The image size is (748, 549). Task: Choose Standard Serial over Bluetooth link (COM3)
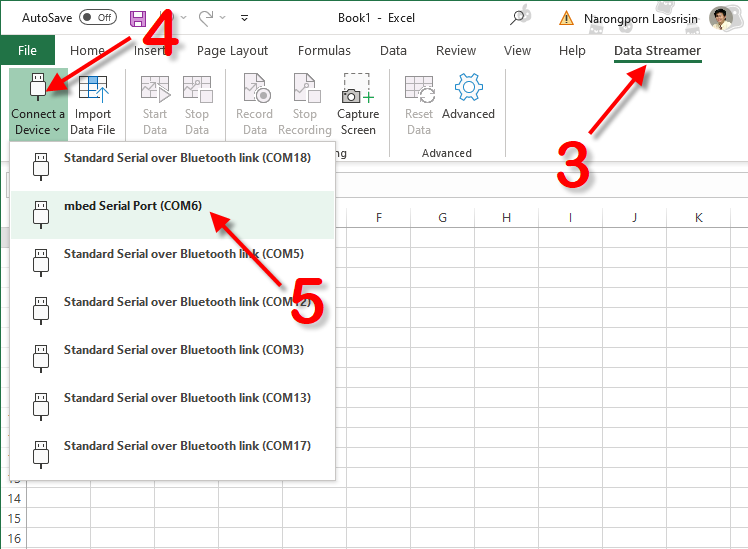click(x=173, y=359)
